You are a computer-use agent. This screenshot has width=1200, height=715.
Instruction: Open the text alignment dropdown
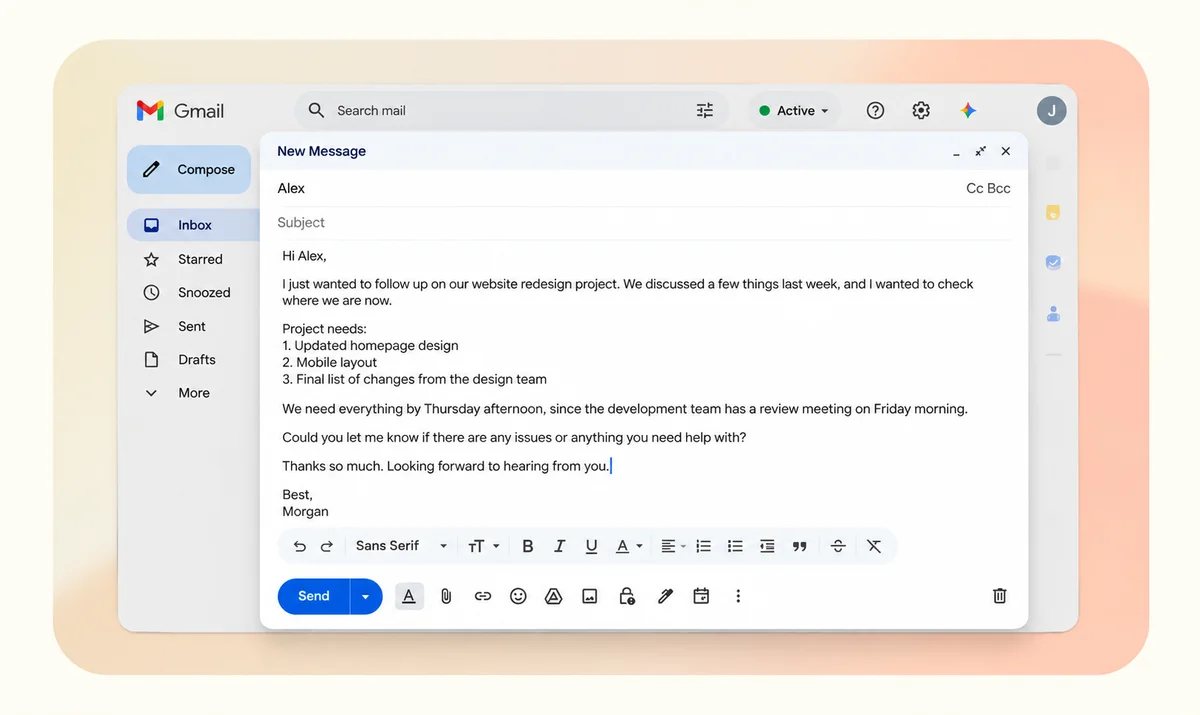673,546
